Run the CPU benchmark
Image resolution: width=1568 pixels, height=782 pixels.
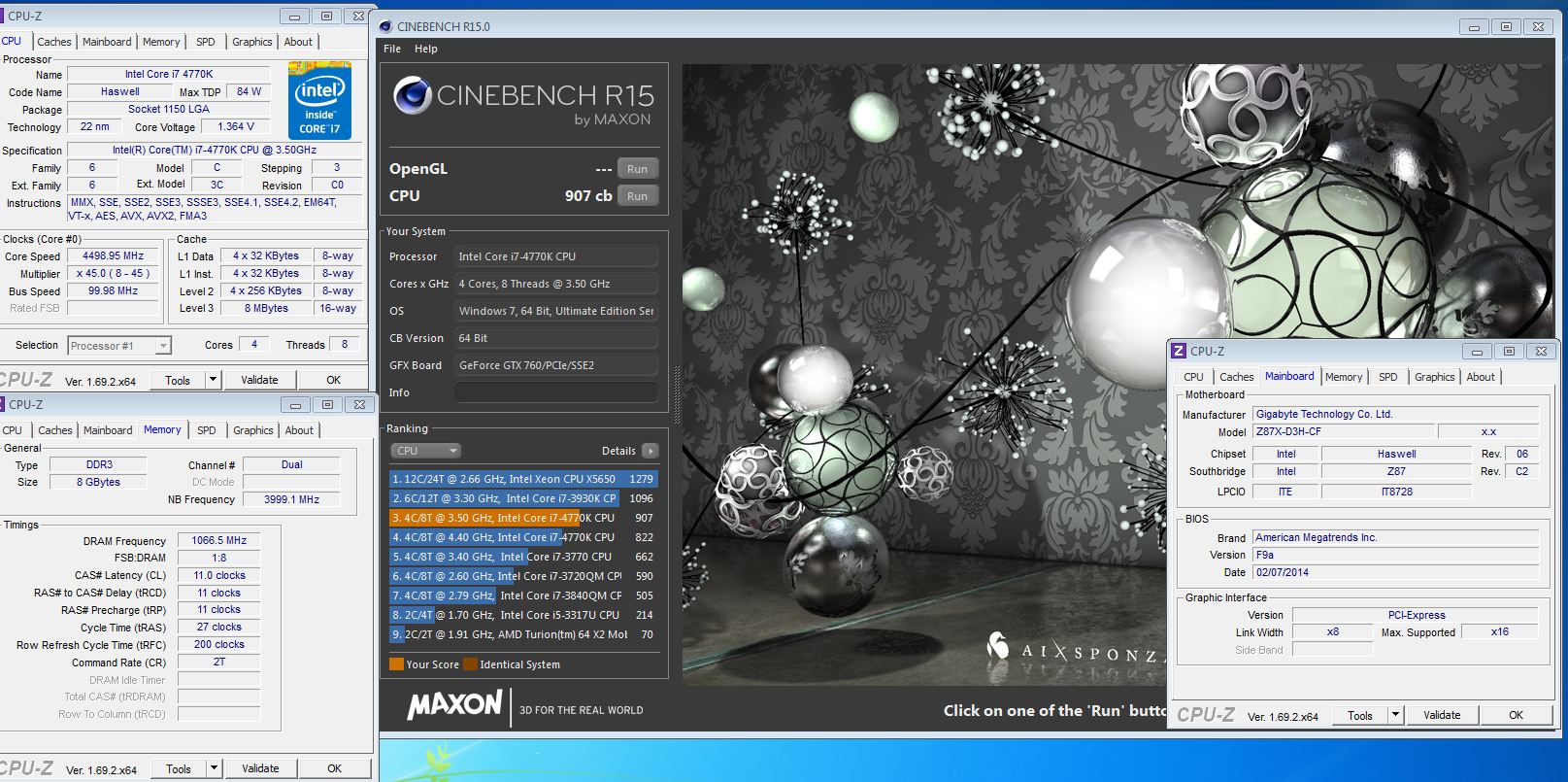(638, 196)
